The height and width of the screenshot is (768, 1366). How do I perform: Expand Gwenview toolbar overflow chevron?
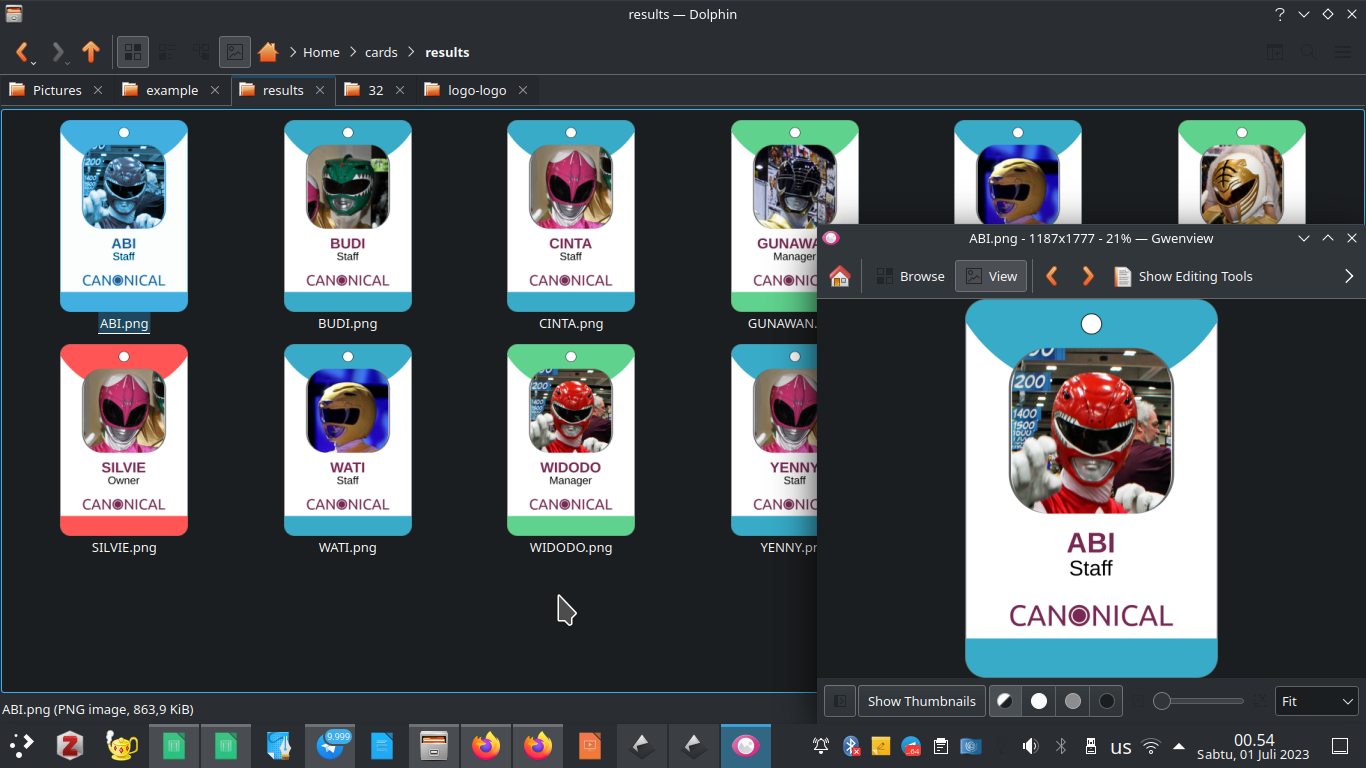coord(1348,276)
